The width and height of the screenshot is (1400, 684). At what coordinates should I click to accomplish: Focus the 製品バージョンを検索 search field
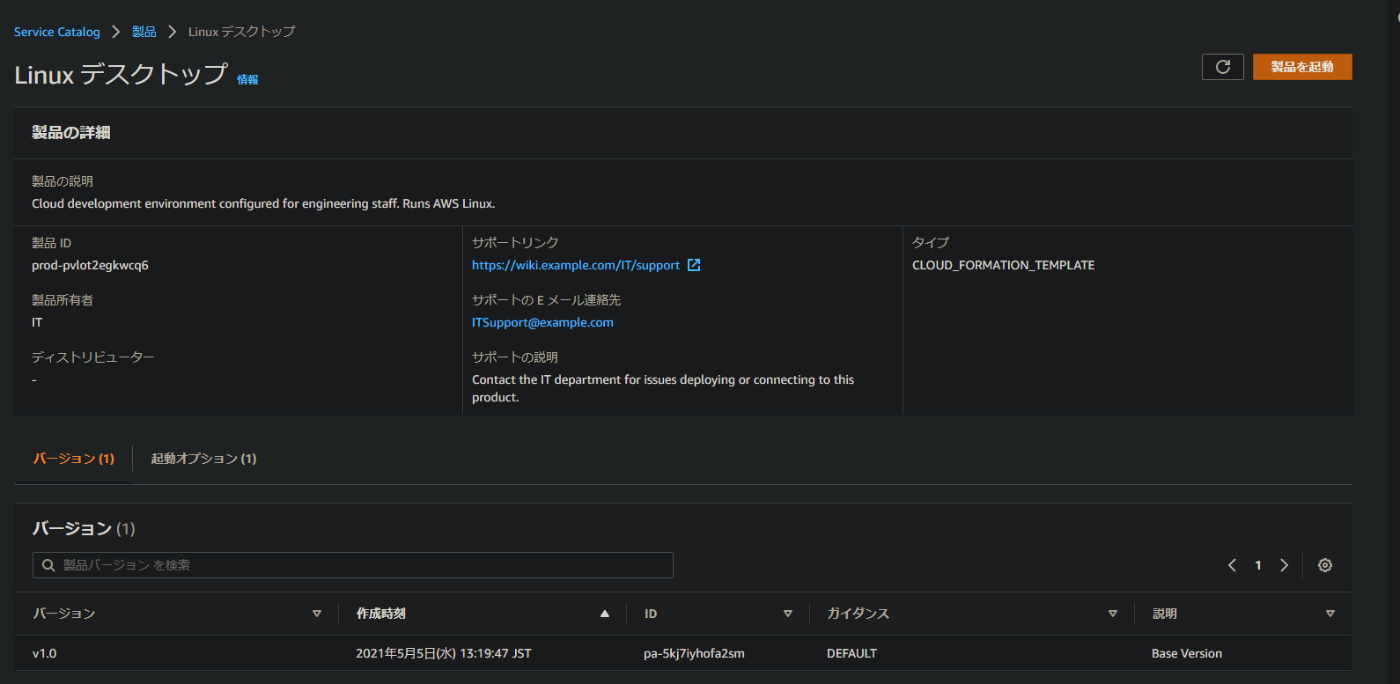360,565
